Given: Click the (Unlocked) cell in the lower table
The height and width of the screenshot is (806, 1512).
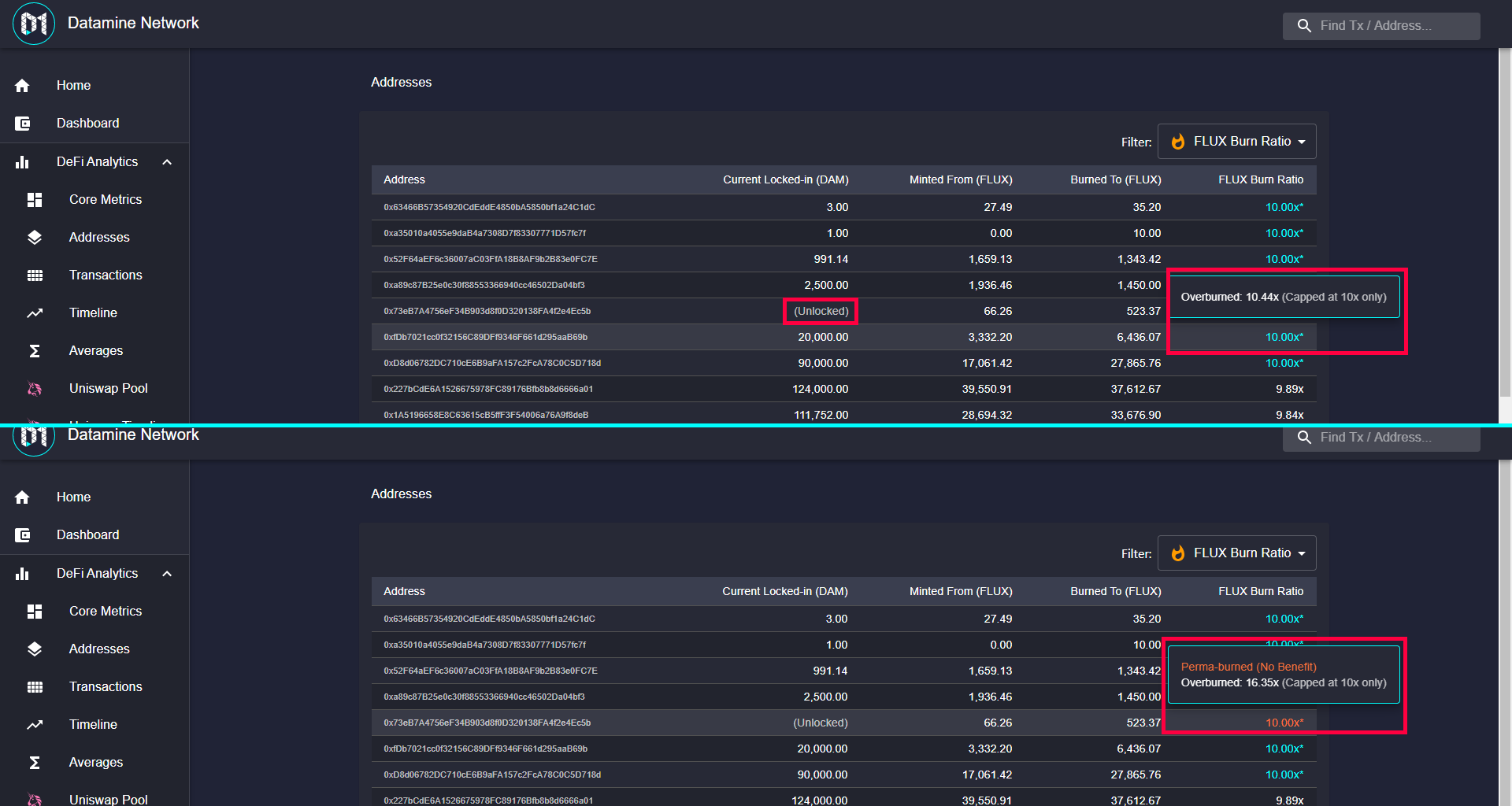Looking at the screenshot, I should (820, 723).
